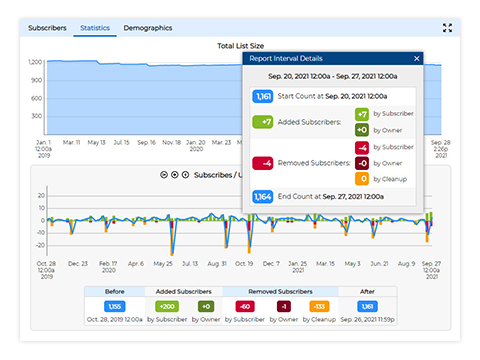
Task: Click 'Oct. 28, 2019 12:00a' under Before
Action: point(115,319)
